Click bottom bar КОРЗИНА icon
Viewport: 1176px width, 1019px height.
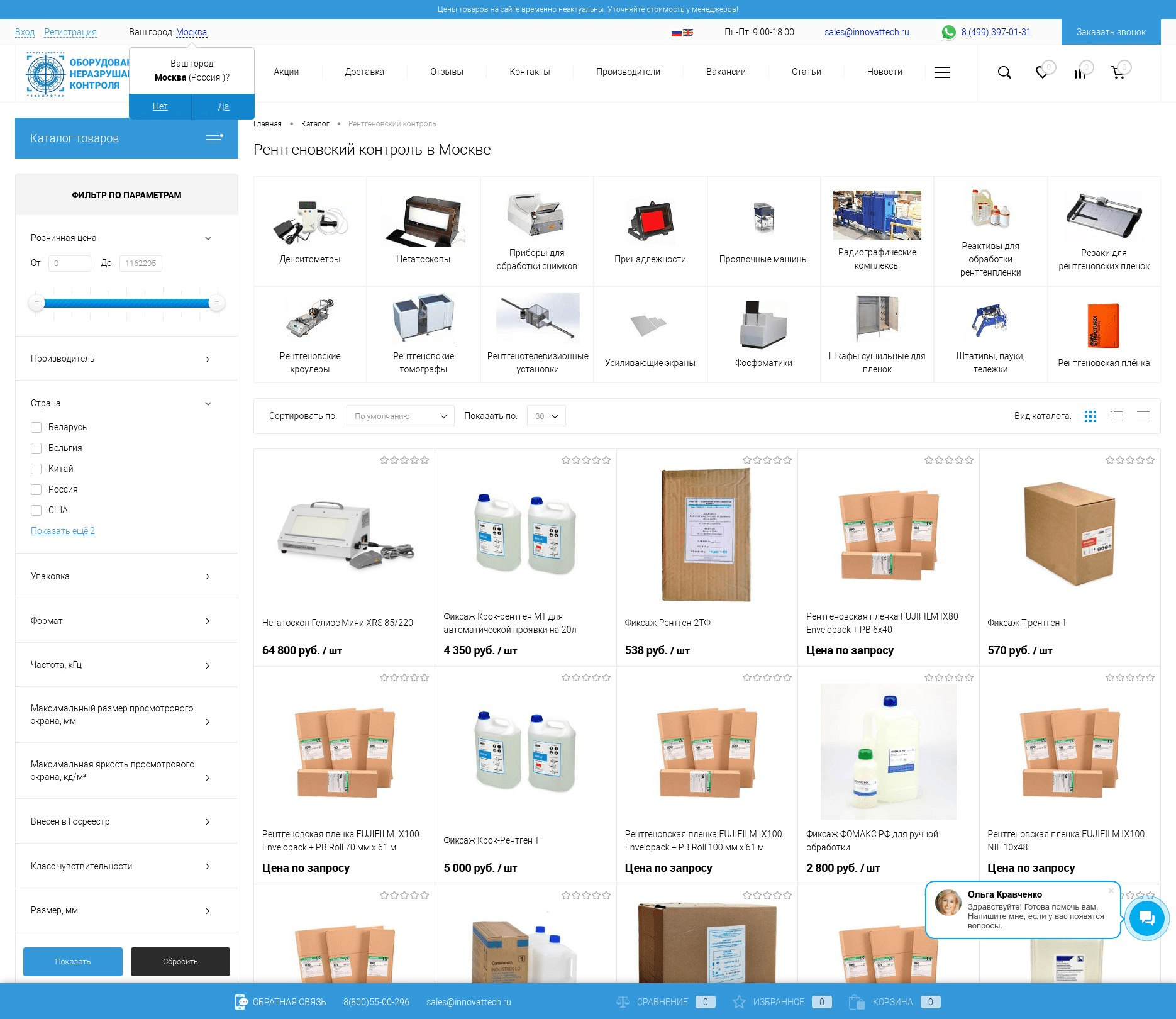click(x=857, y=1002)
